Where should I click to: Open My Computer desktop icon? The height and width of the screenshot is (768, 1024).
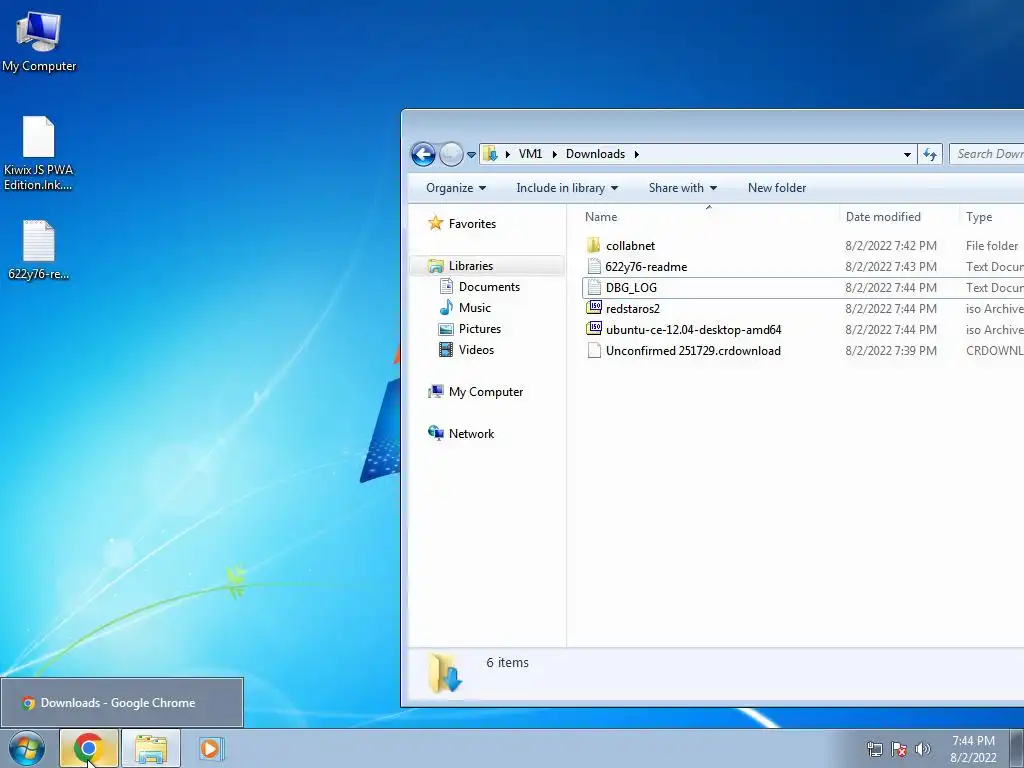tap(39, 41)
